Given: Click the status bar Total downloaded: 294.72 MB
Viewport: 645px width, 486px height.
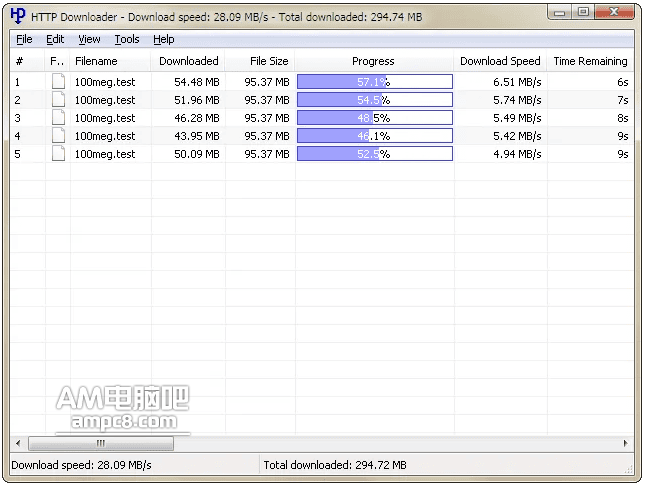Looking at the screenshot, I should [335, 465].
